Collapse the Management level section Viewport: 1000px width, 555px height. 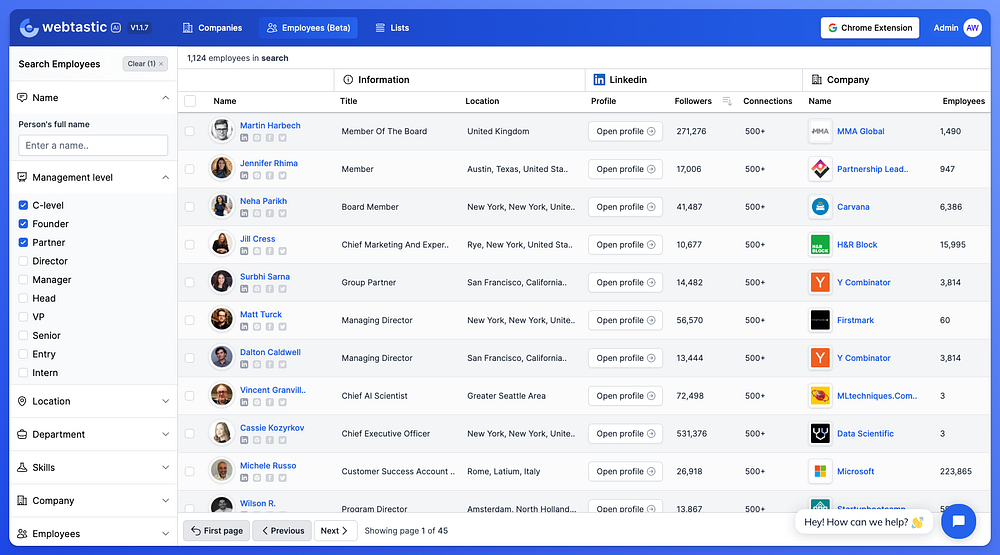pos(165,177)
